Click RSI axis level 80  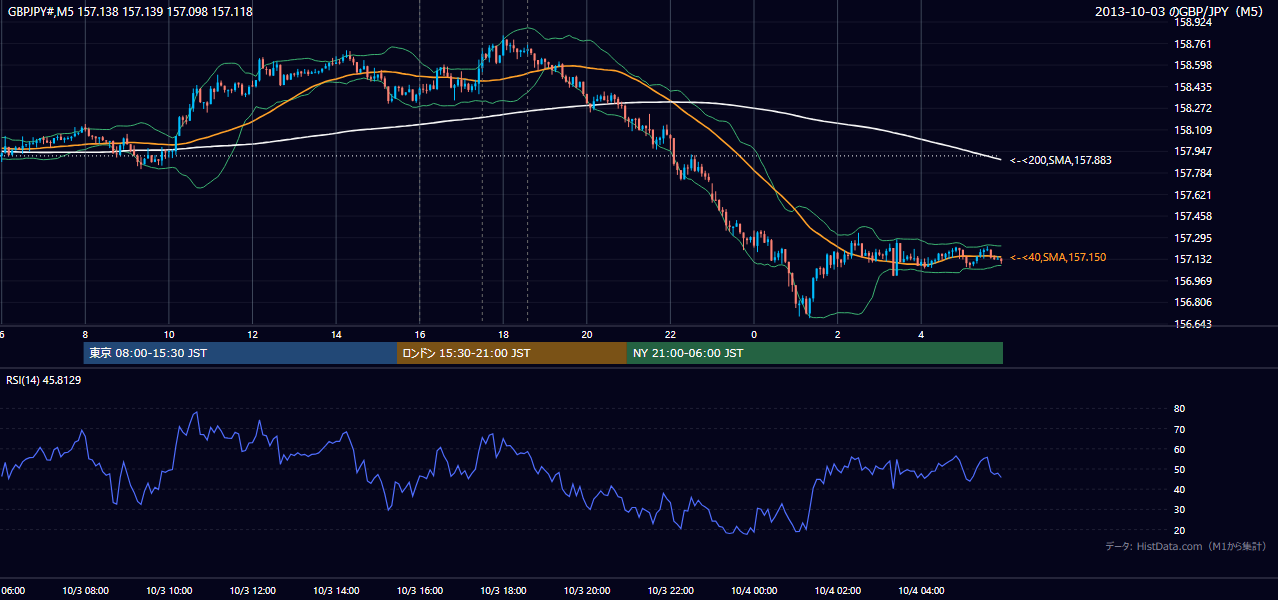tap(1180, 409)
